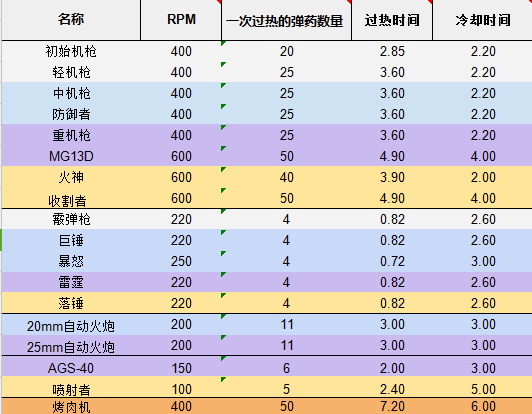Select ammo count 40 in 火神 row
The image size is (532, 414).
pos(286,177)
